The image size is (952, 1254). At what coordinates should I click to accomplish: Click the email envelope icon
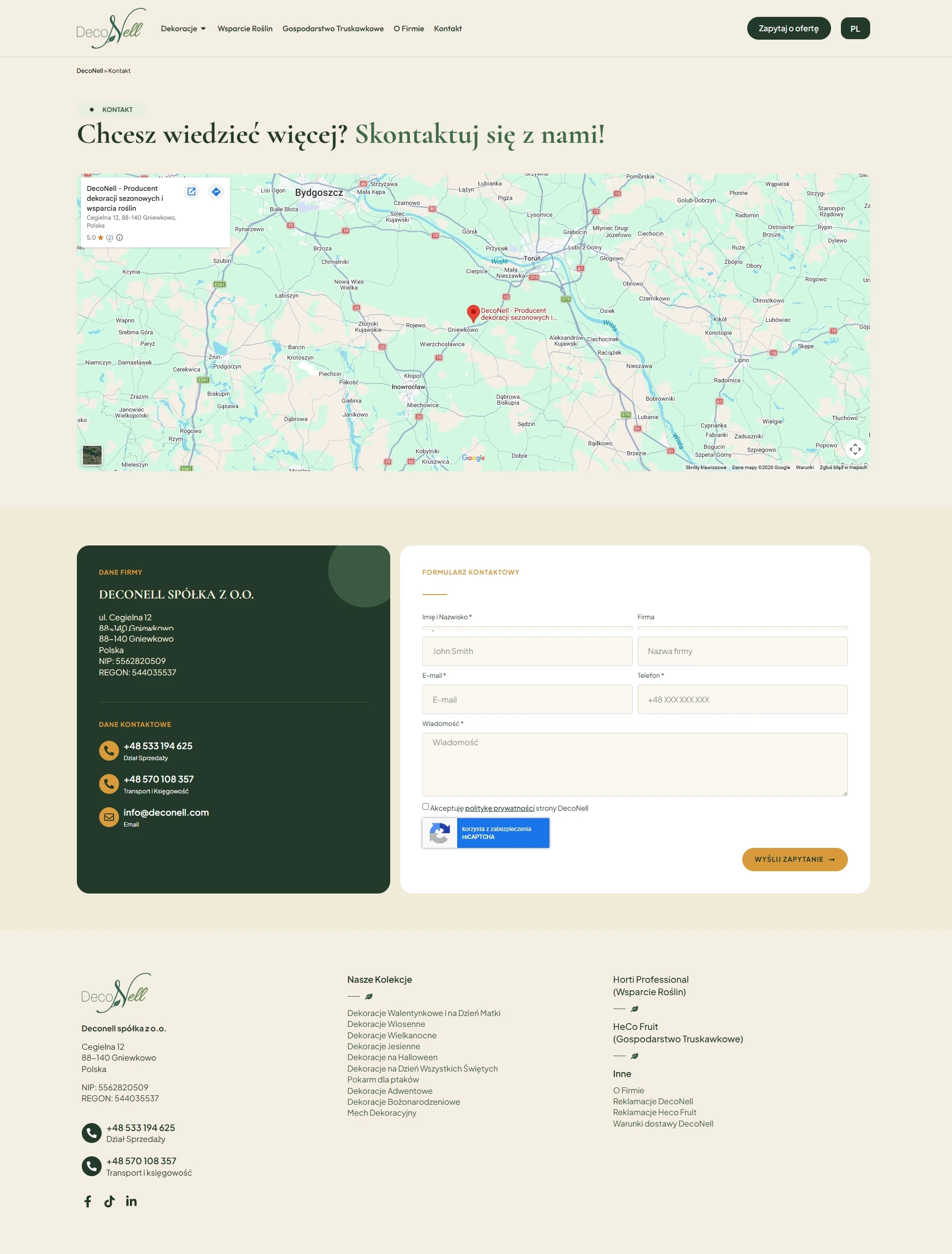[x=109, y=818]
